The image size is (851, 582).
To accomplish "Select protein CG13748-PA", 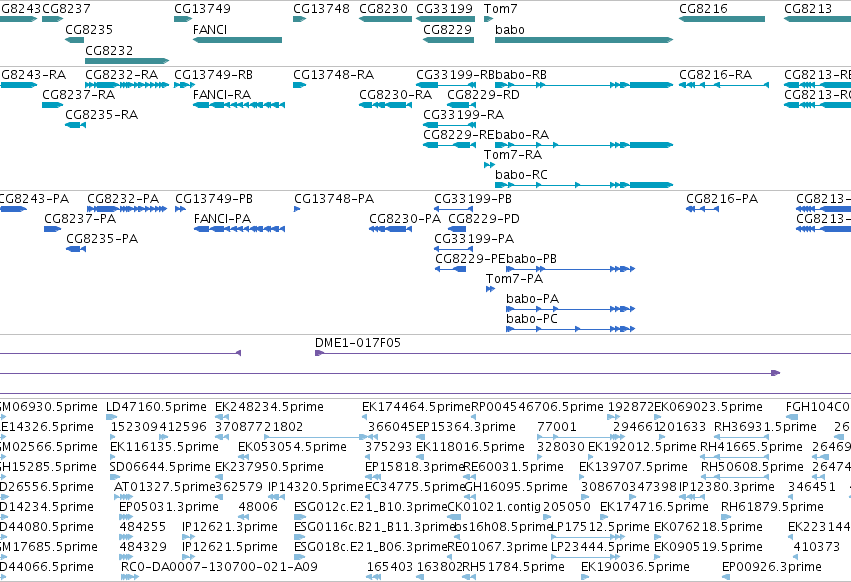I will (x=334, y=199).
